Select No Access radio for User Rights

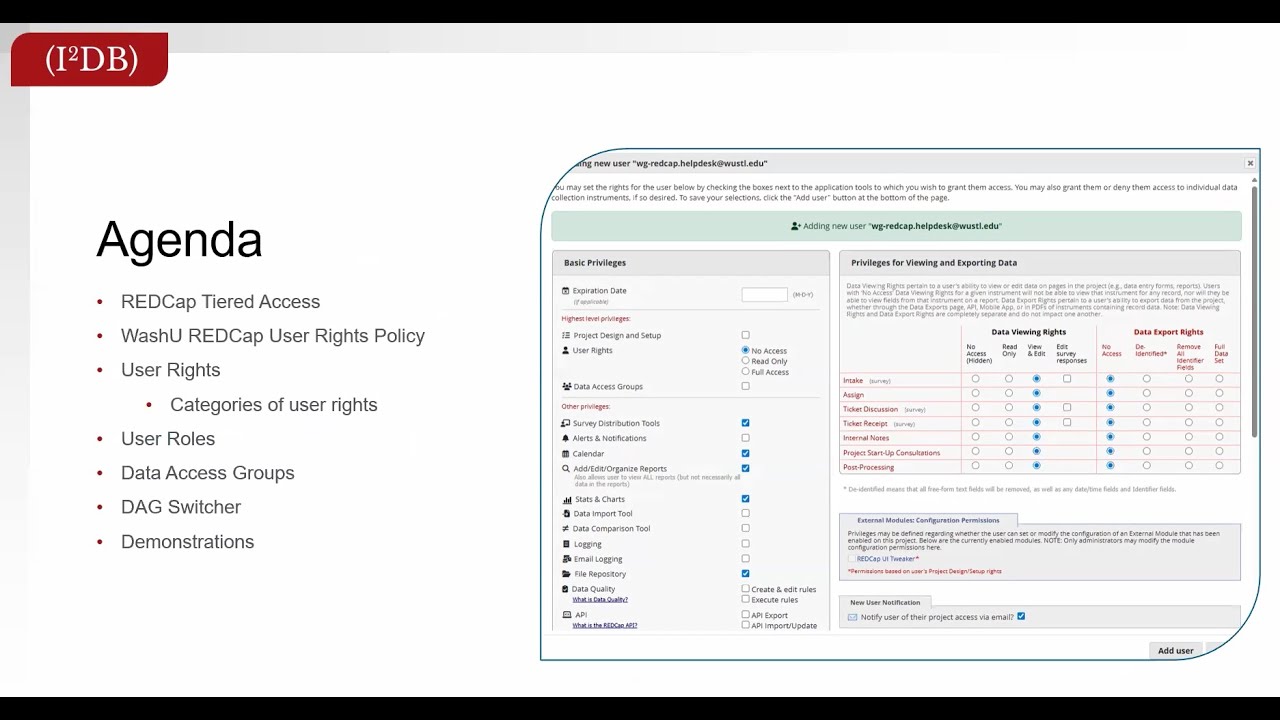click(x=745, y=350)
